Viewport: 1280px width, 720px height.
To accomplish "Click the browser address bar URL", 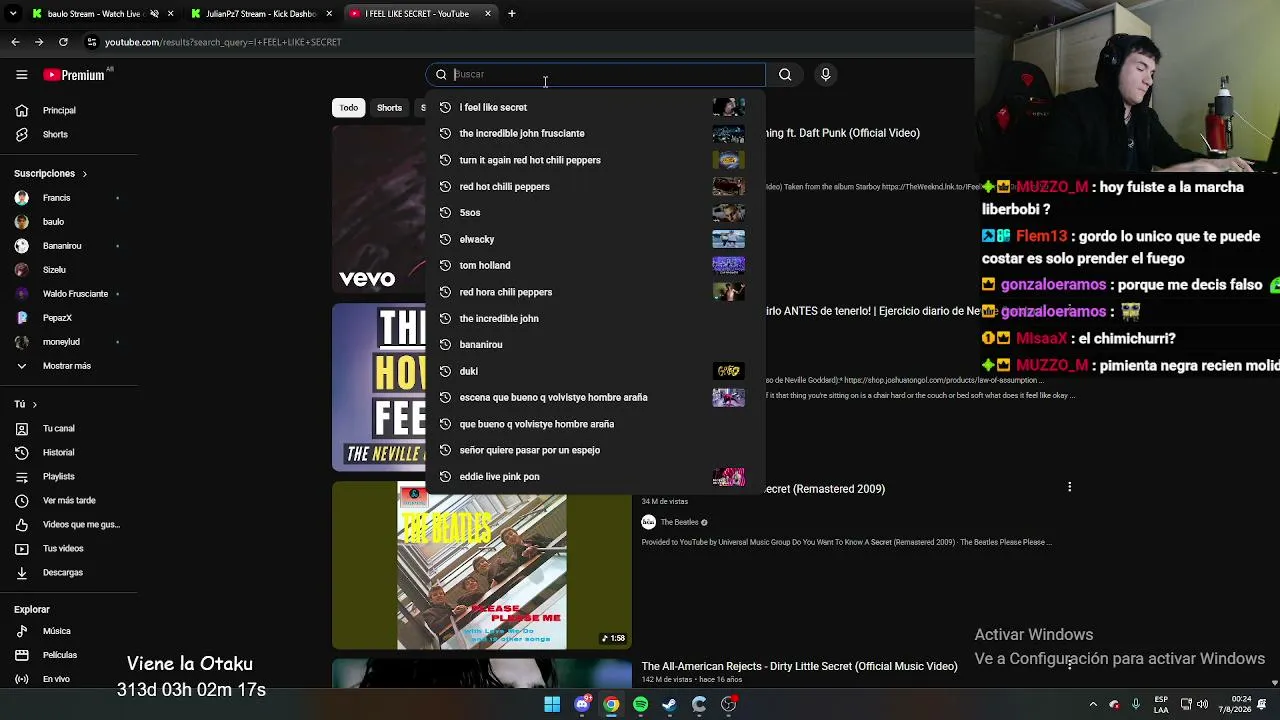I will [x=223, y=42].
